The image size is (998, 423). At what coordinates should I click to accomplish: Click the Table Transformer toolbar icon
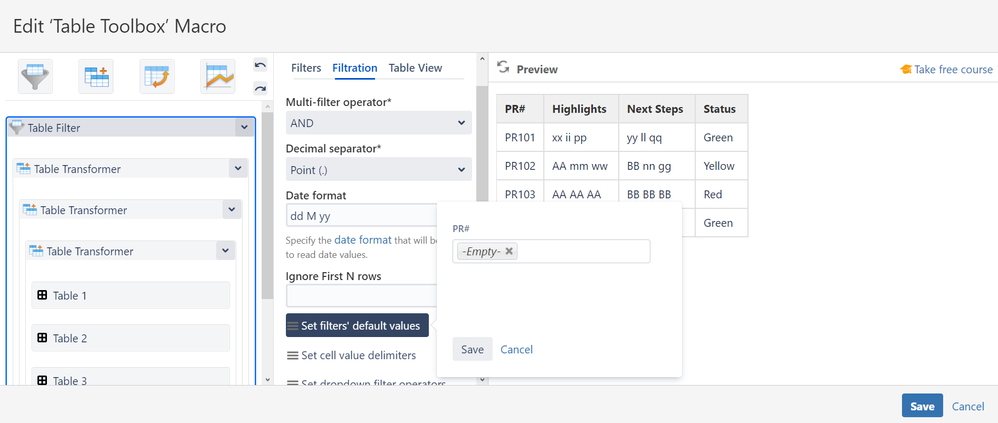[x=97, y=77]
